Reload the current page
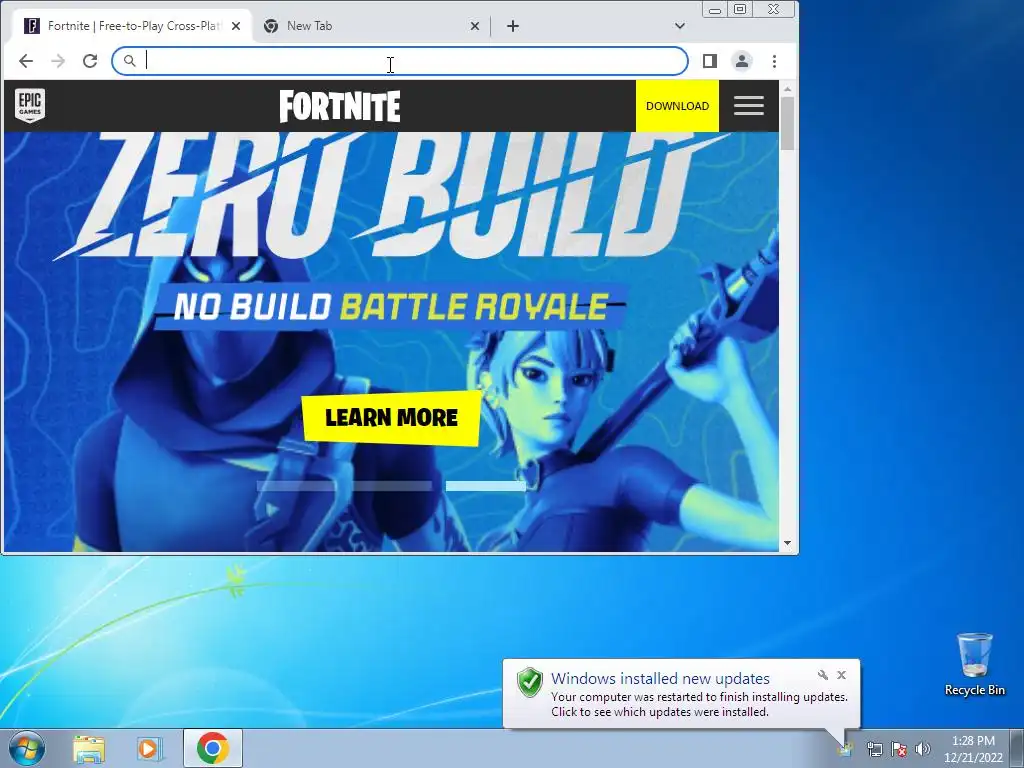 [90, 61]
